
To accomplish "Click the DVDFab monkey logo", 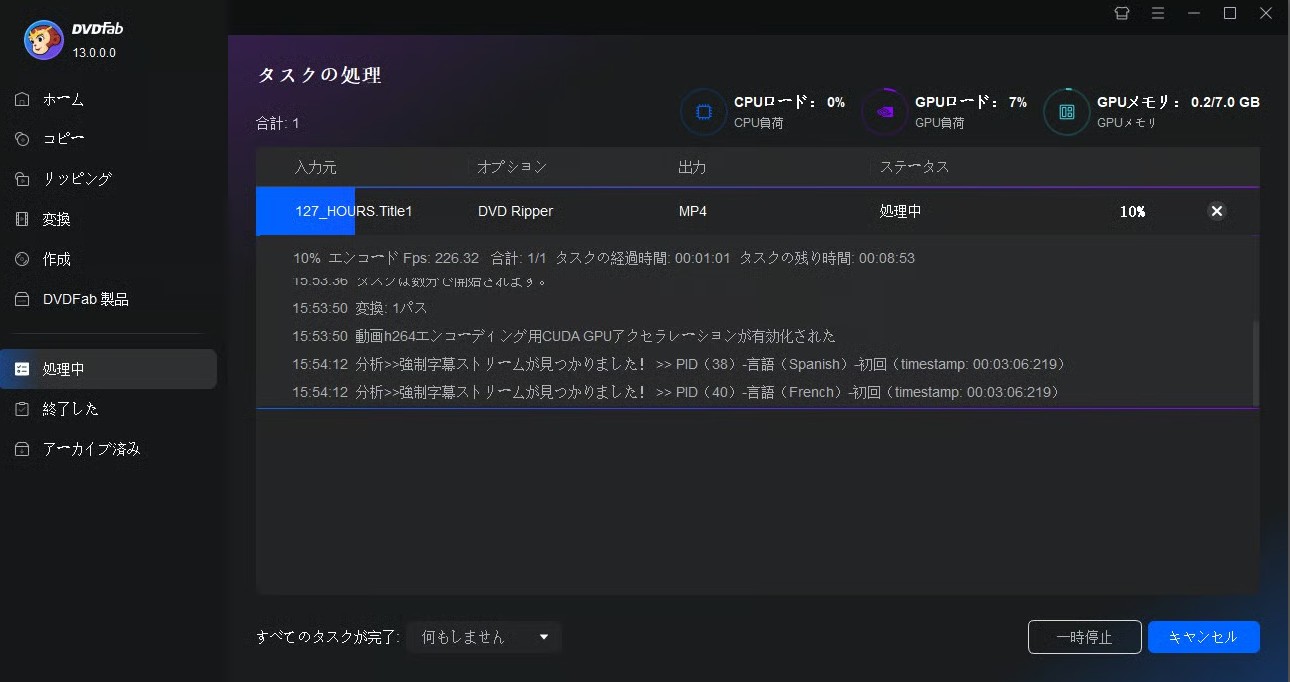I will point(43,40).
